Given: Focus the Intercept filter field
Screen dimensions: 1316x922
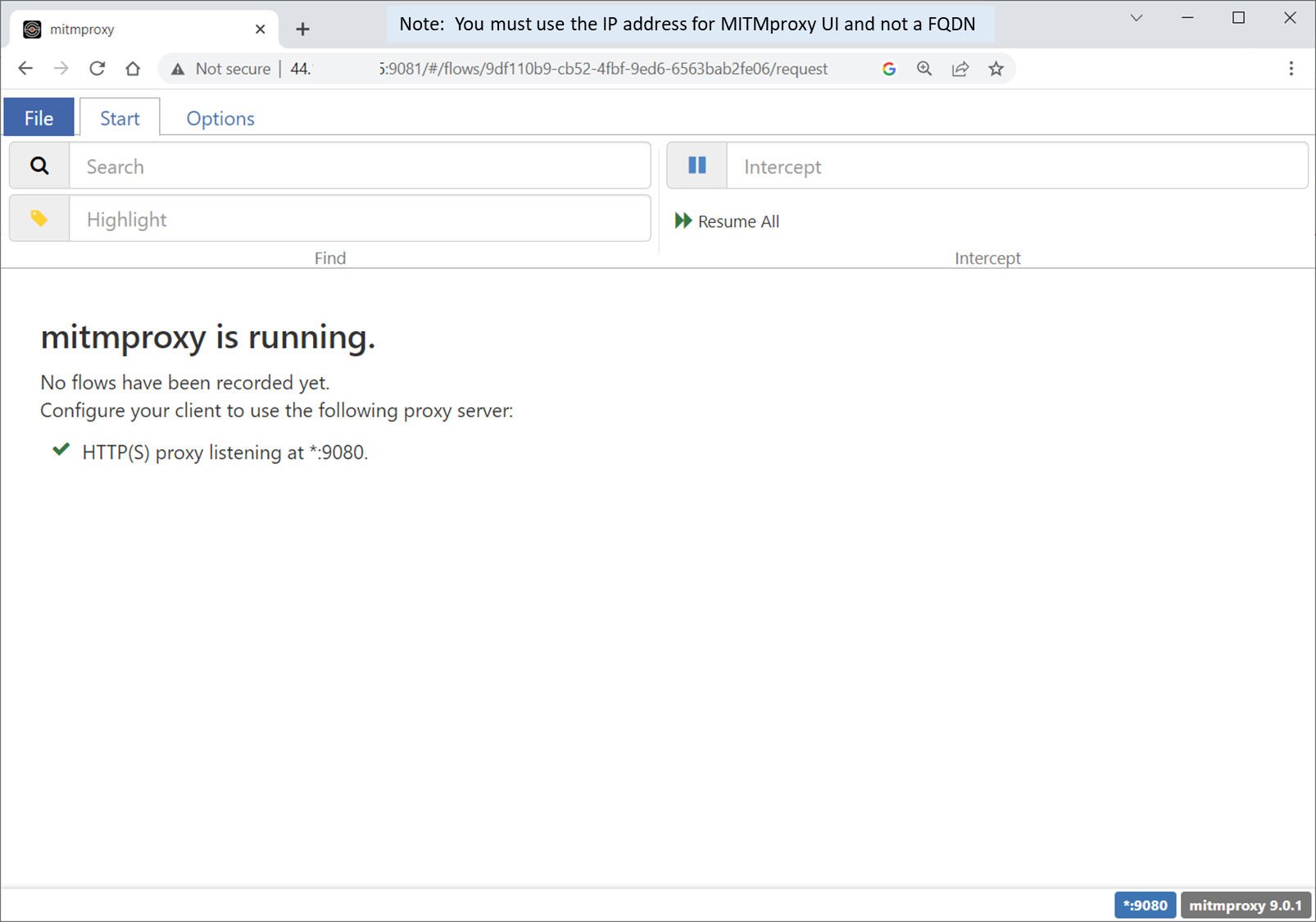Looking at the screenshot, I should click(1016, 166).
